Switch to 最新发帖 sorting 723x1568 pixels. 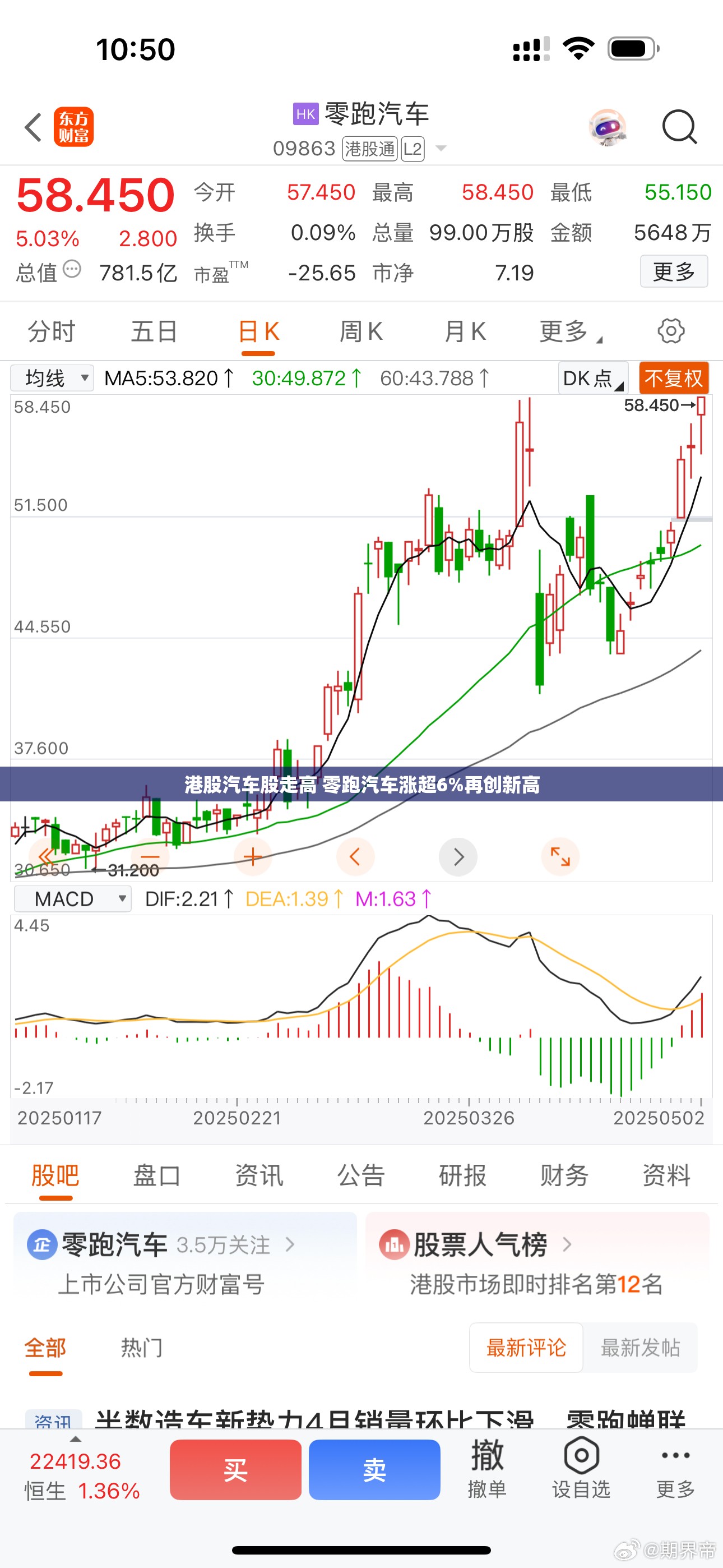click(640, 1348)
